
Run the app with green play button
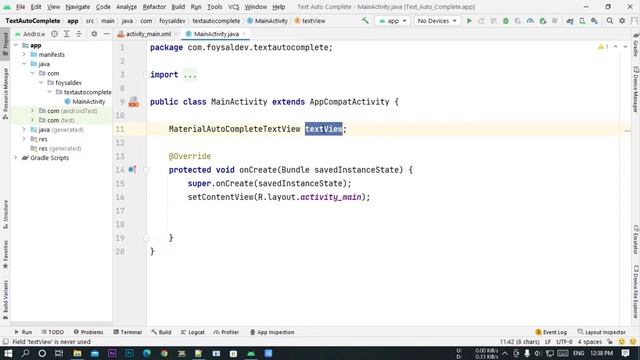tap(469, 20)
